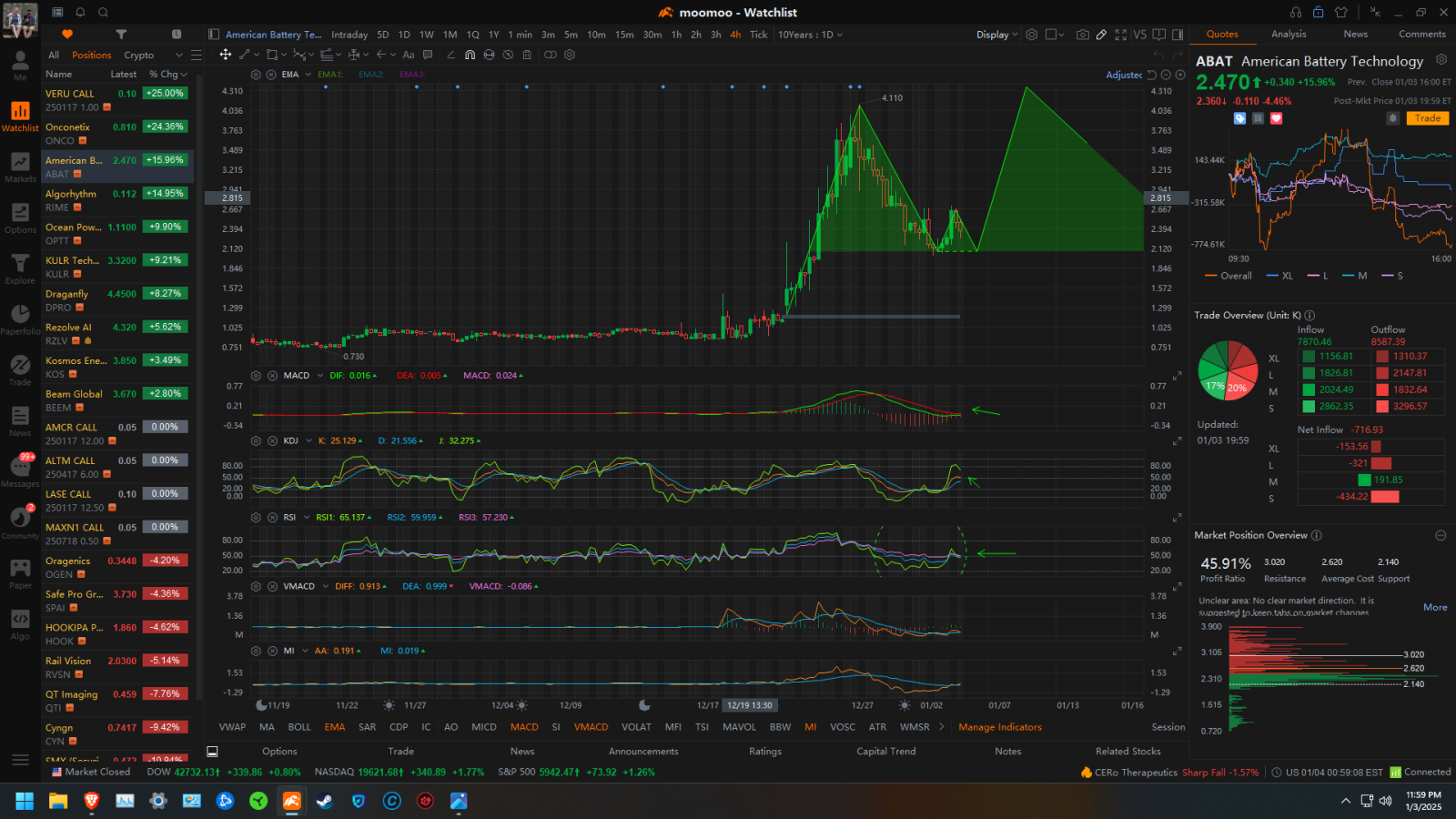Screen dimensions: 1456x819
Task: Toggle the MACD indicator at bottom bar
Action: tap(524, 727)
